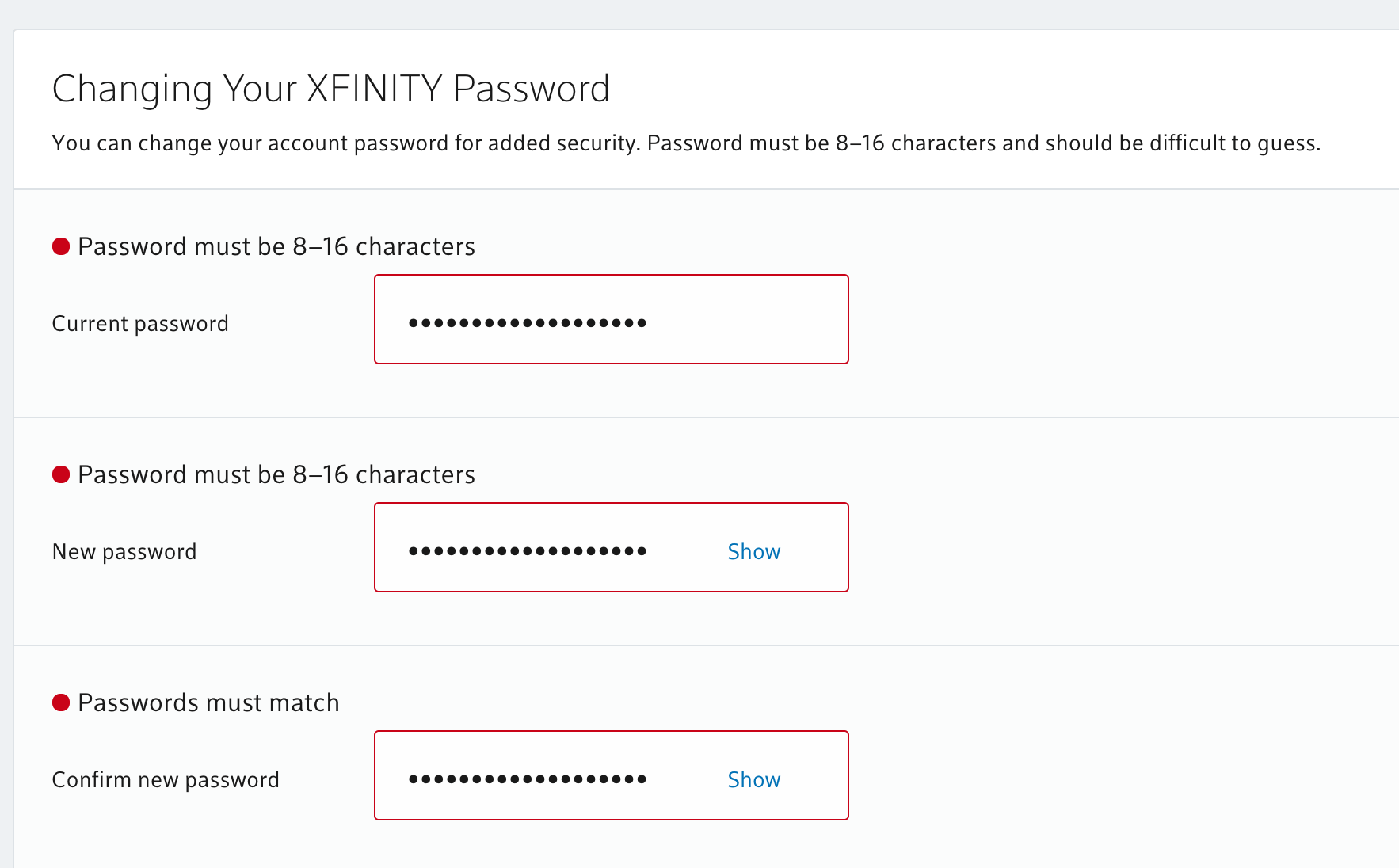Show the New password text
The width and height of the screenshot is (1399, 868).
coord(753,551)
